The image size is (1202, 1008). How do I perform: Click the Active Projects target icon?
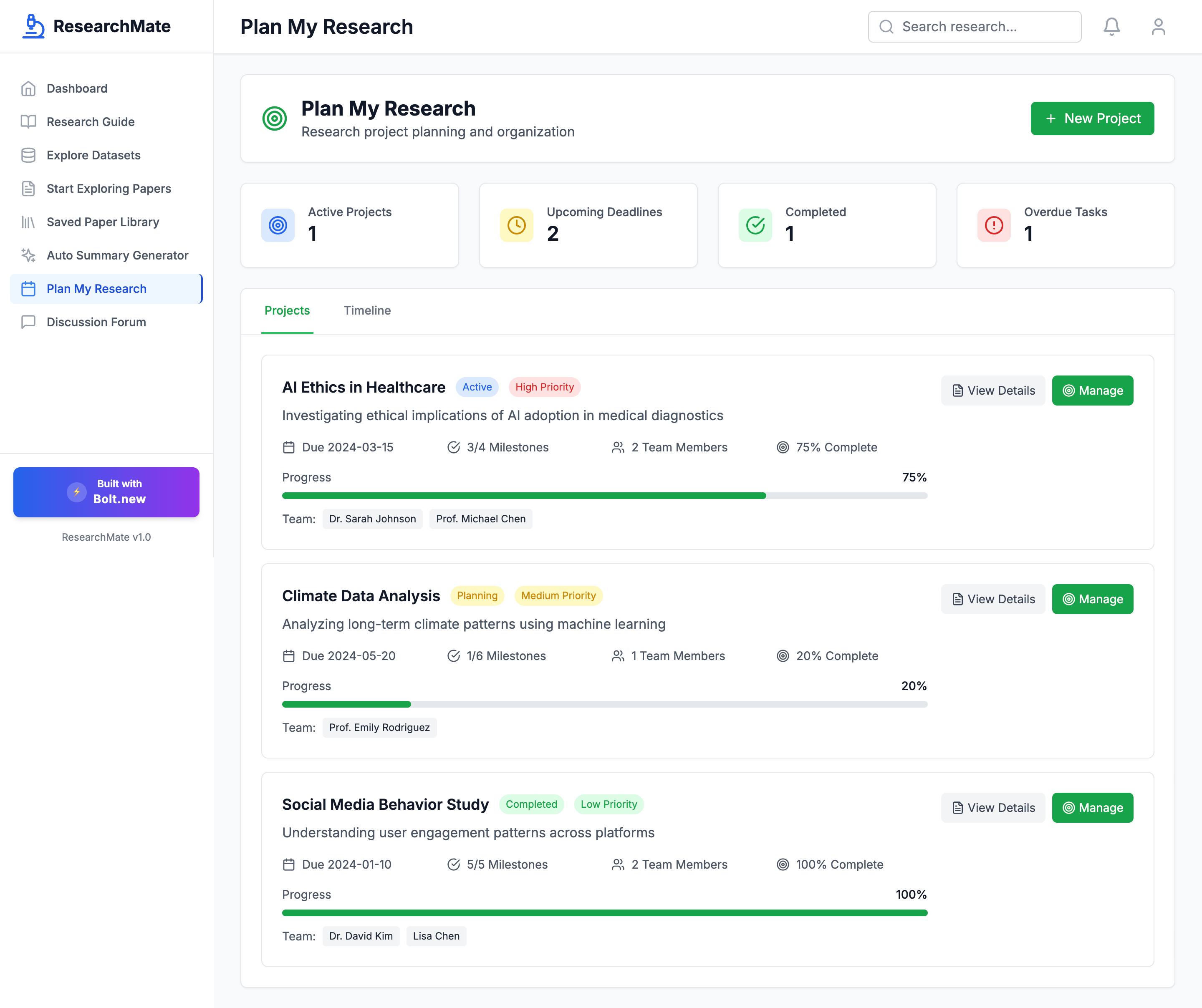(x=278, y=225)
